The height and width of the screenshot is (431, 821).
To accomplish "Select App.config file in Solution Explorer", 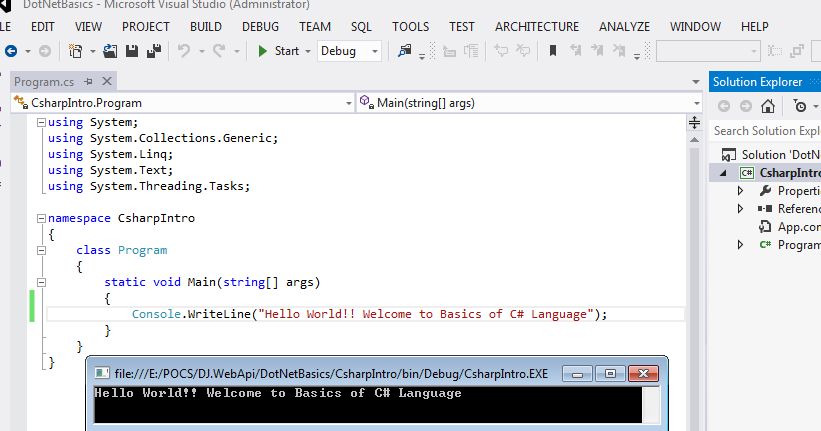I will point(798,227).
